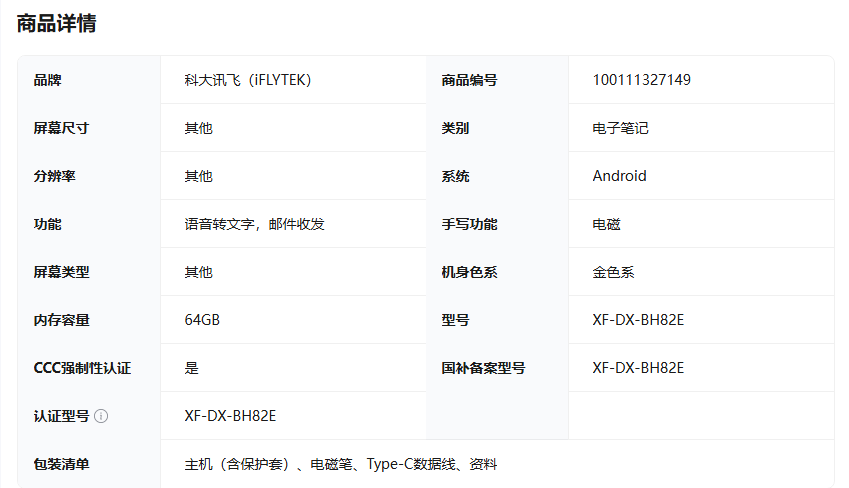Click the CCC value 是

192,368
